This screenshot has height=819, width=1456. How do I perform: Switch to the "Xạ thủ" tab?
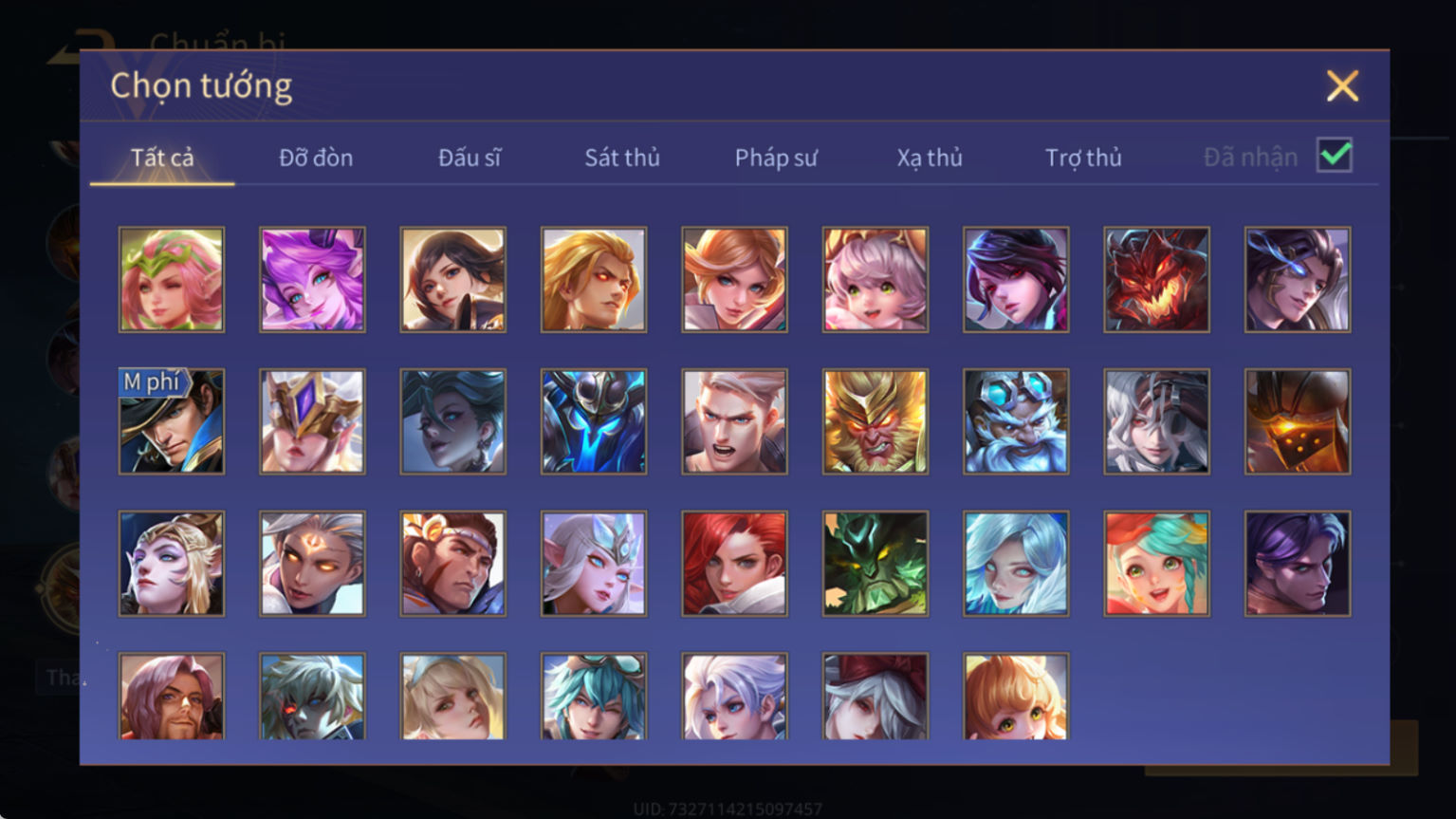930,158
